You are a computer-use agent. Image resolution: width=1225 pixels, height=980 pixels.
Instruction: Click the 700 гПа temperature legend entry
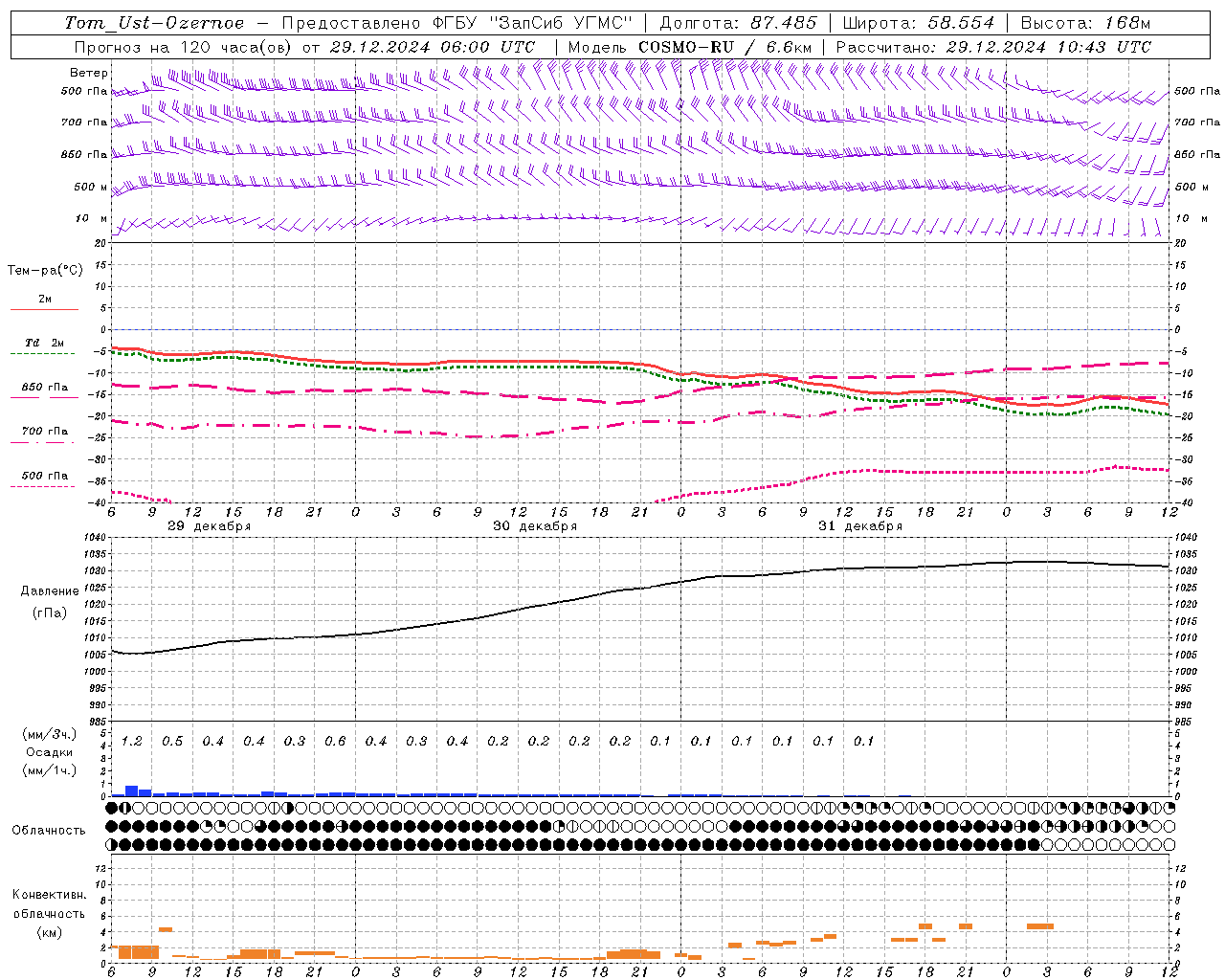click(x=44, y=432)
